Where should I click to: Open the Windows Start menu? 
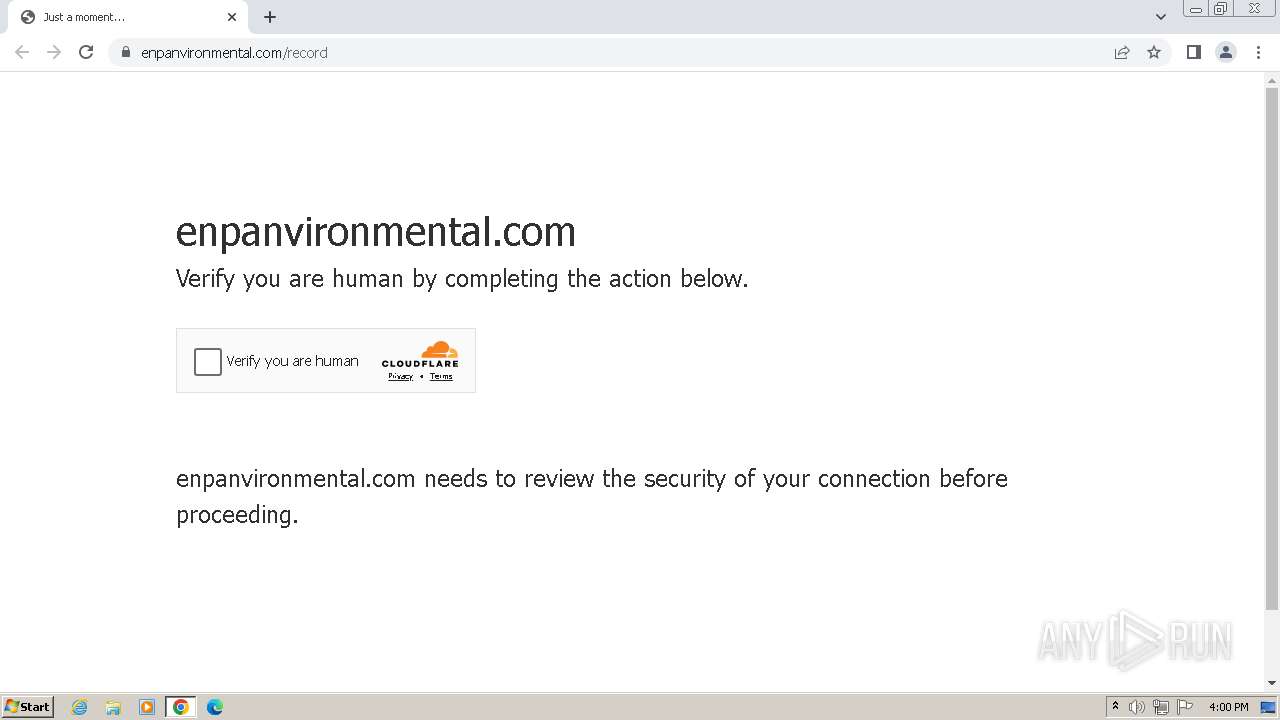click(x=28, y=707)
